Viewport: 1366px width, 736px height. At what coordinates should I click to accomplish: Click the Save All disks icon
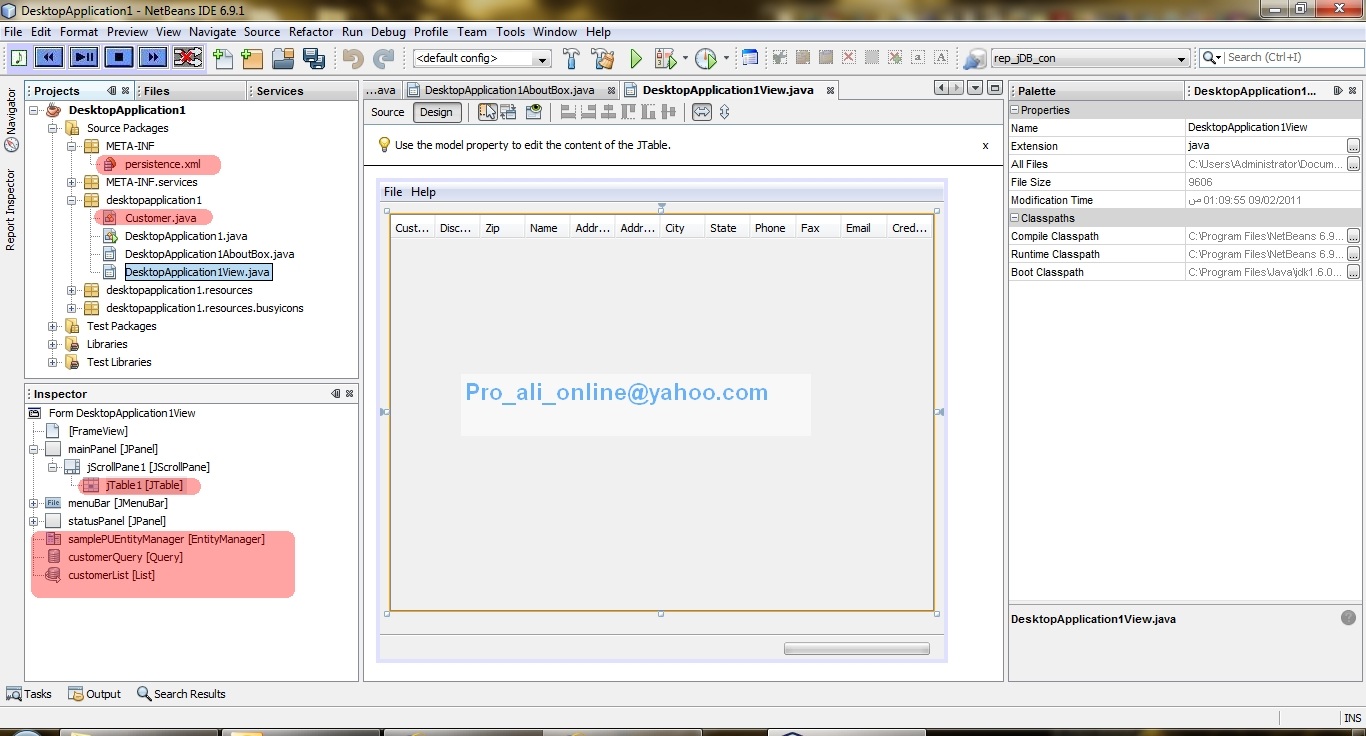point(314,58)
